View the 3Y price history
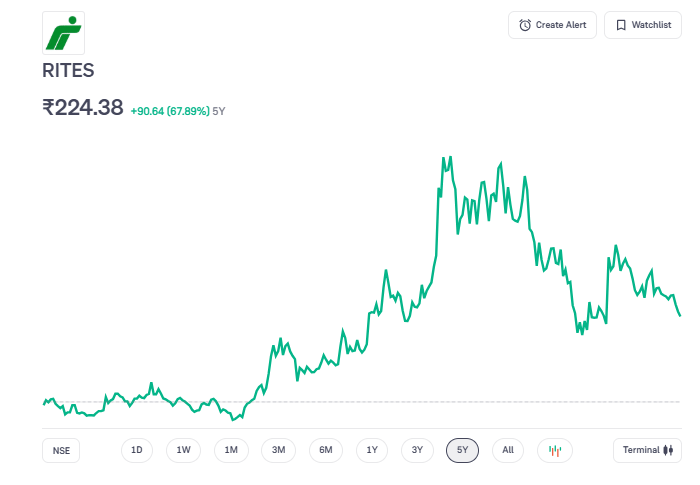The width and height of the screenshot is (700, 485). click(417, 450)
